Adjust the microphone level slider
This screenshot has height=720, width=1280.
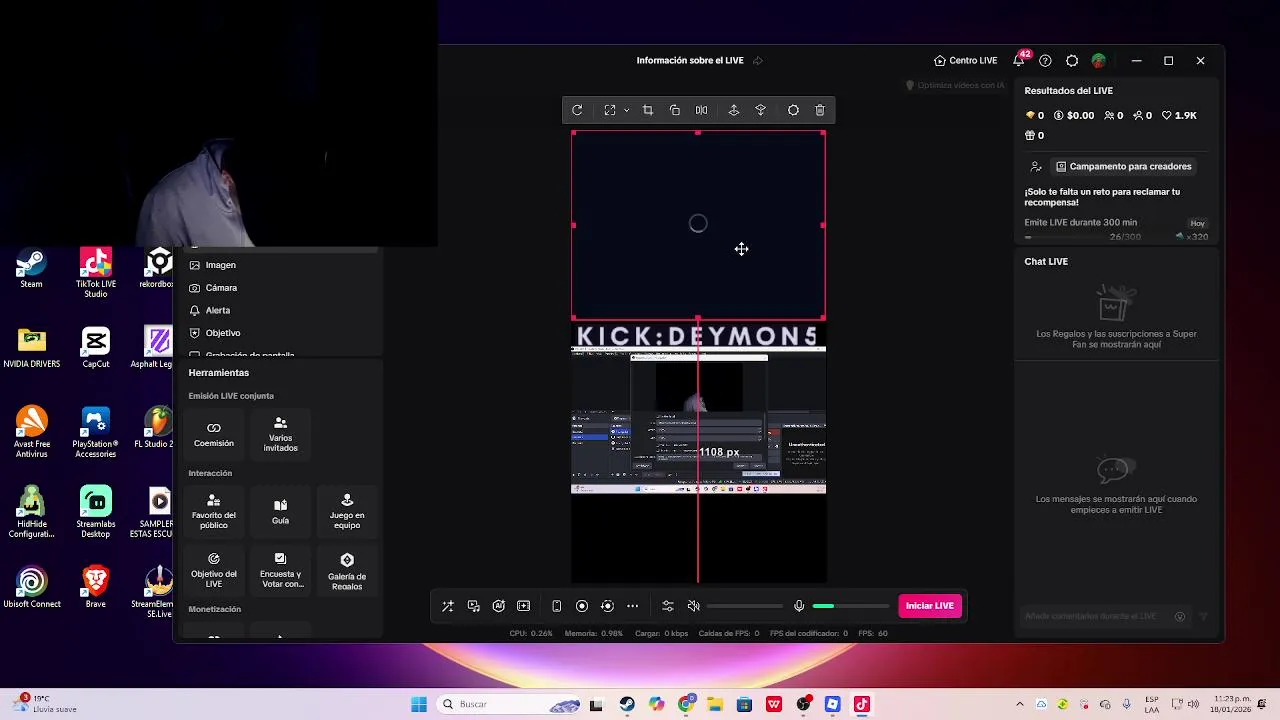(851, 606)
